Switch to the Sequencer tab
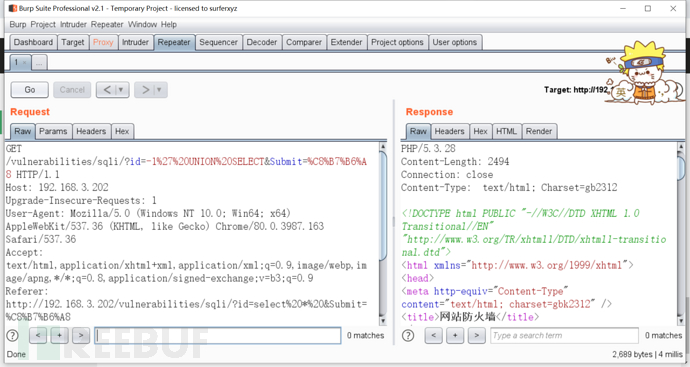 (219, 42)
